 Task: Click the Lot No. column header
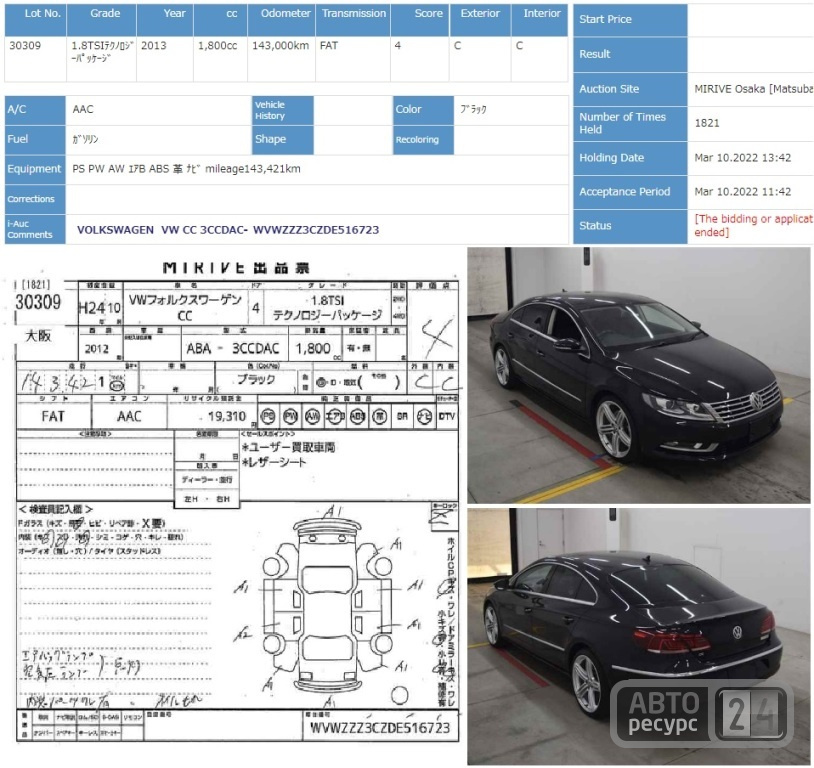(35, 20)
